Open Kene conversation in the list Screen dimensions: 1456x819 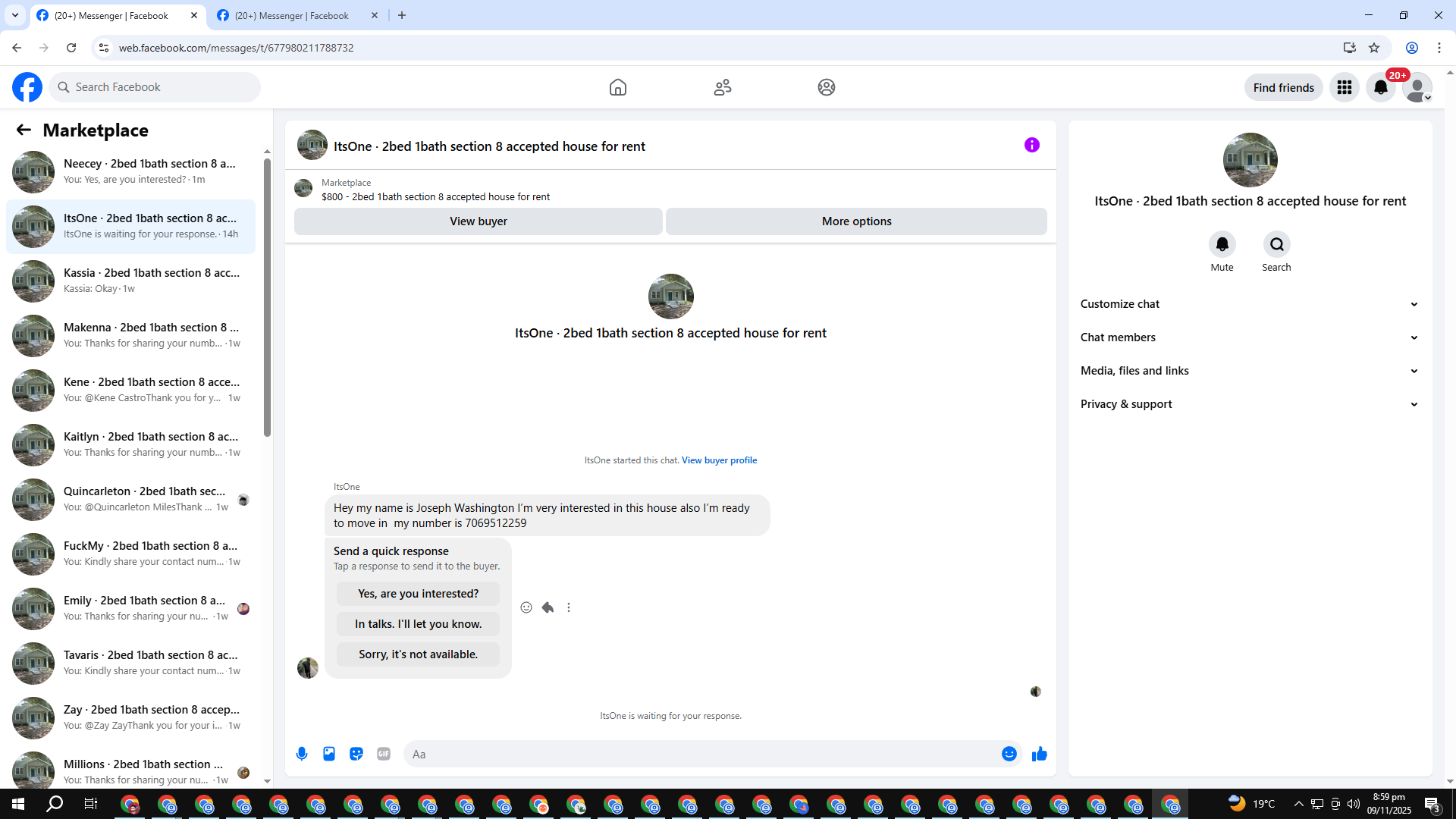click(130, 391)
